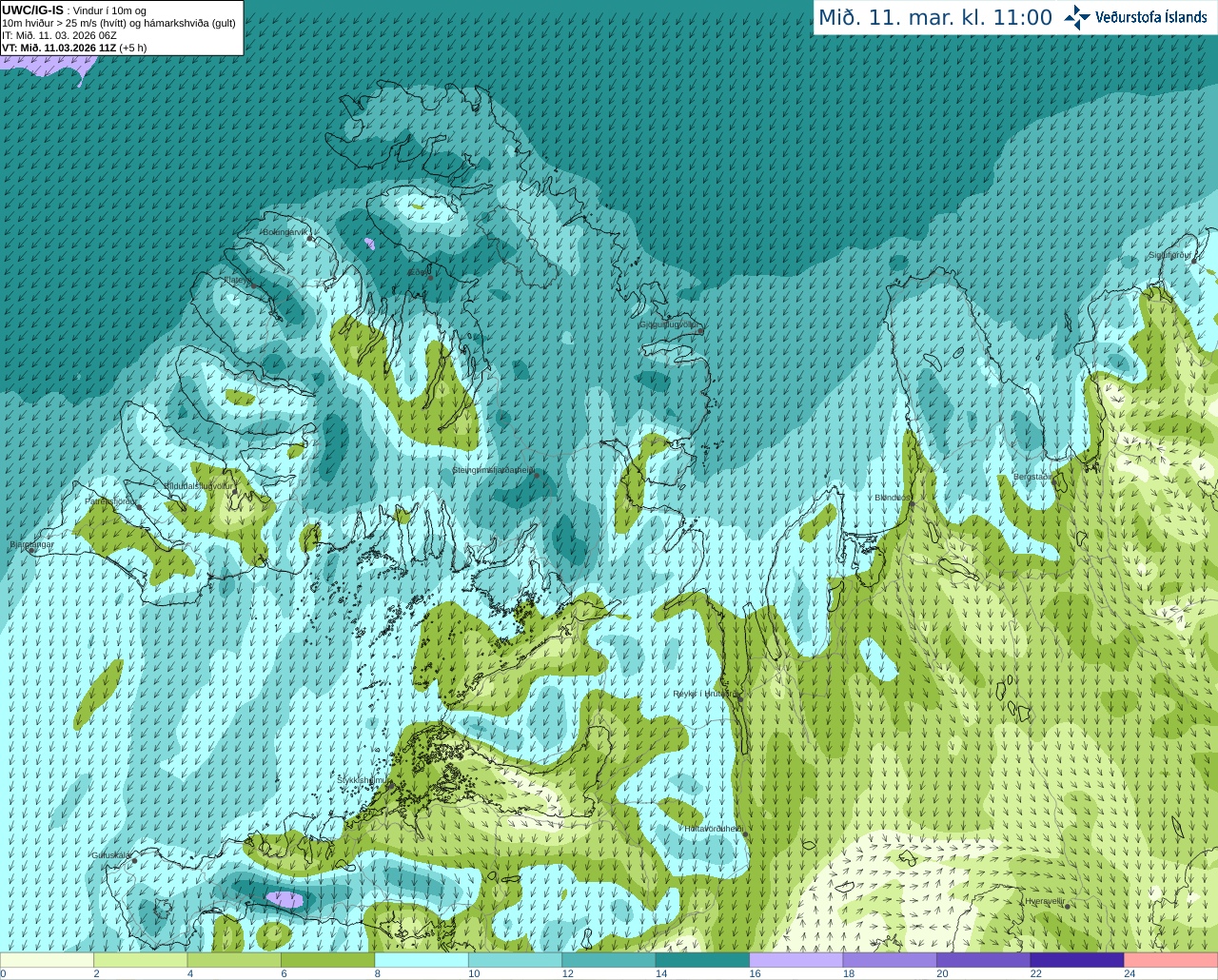Click the 18–20 m/s purple legend swatch
This screenshot has width=1218, height=980.
890,960
